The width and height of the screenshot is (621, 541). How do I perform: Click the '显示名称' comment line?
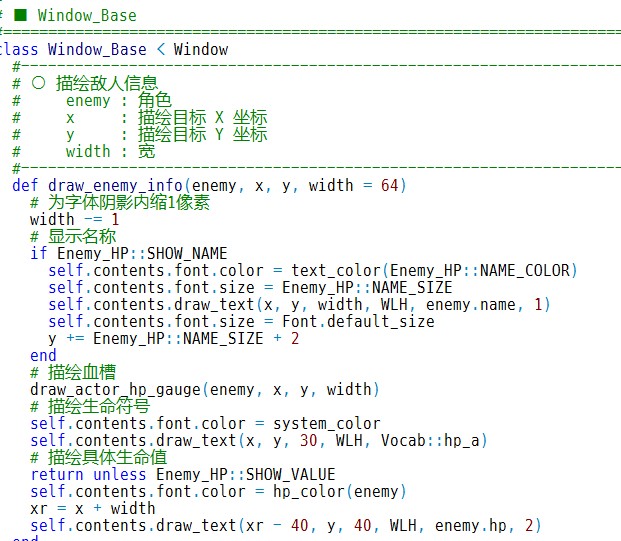pos(73,236)
